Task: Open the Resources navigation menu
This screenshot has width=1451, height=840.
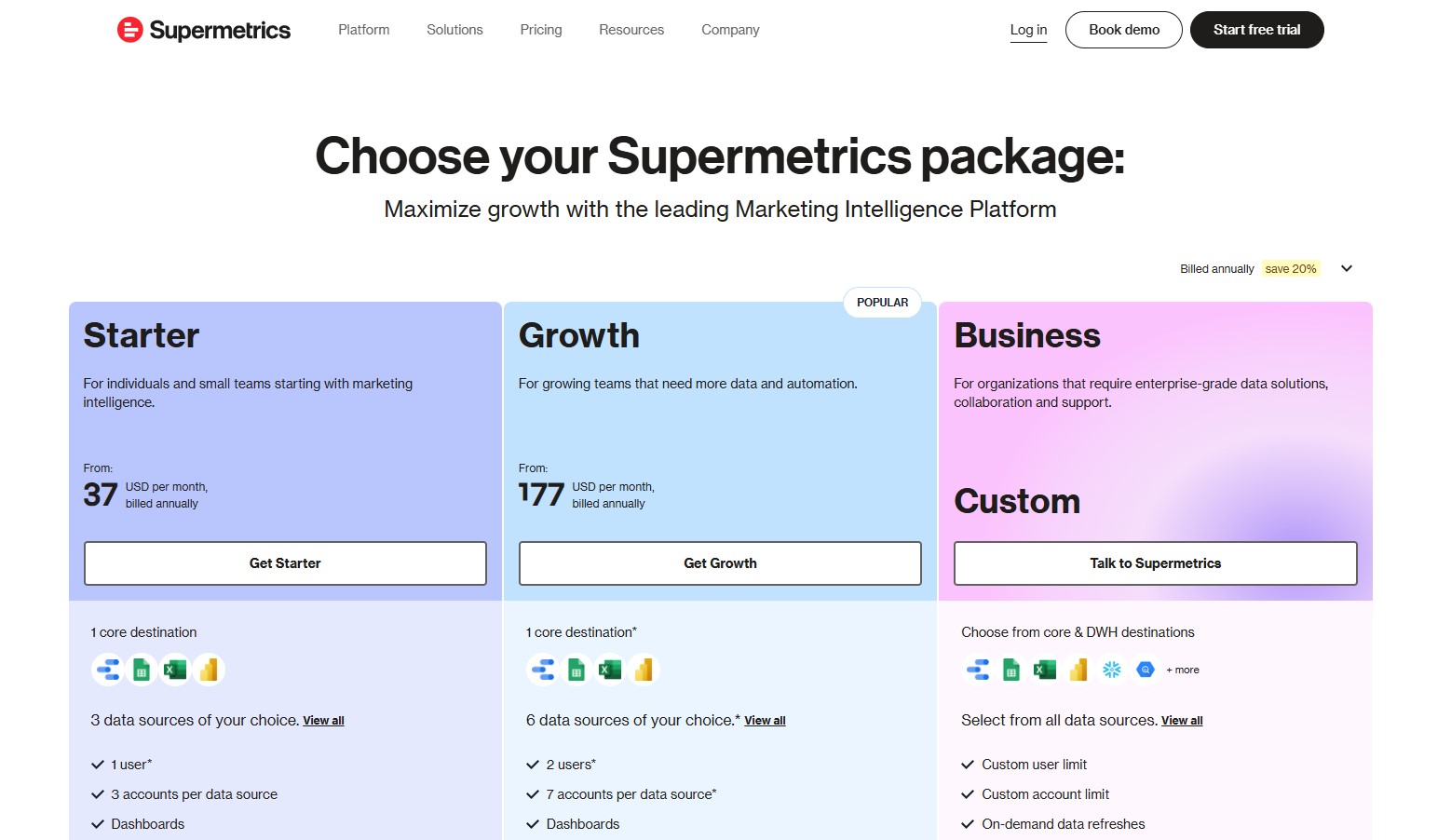Action: click(x=631, y=30)
